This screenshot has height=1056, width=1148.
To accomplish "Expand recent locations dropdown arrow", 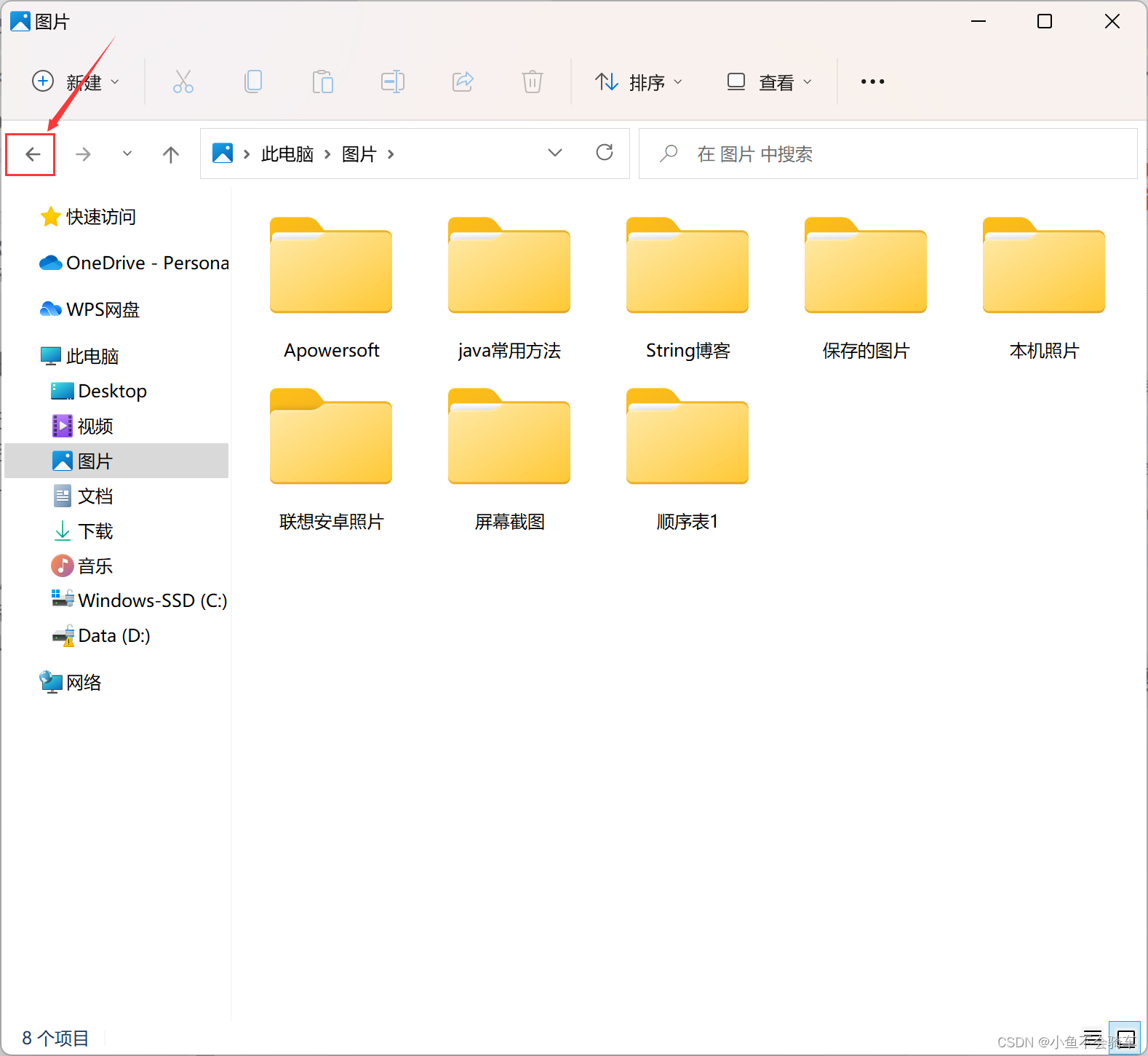I will 127,154.
